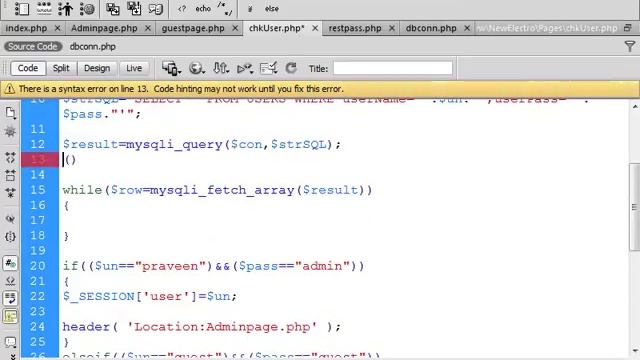Open Preview in Browser globe menu

(x=197, y=68)
